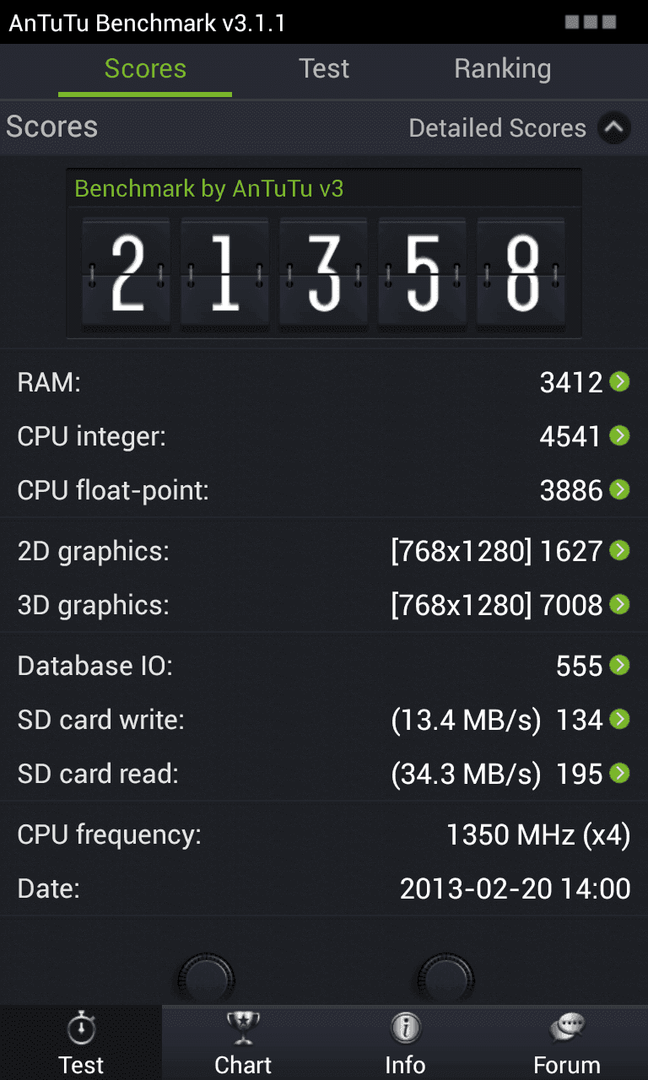Tap green arrow beside SD card read 195
The image size is (648, 1080).
tap(620, 773)
